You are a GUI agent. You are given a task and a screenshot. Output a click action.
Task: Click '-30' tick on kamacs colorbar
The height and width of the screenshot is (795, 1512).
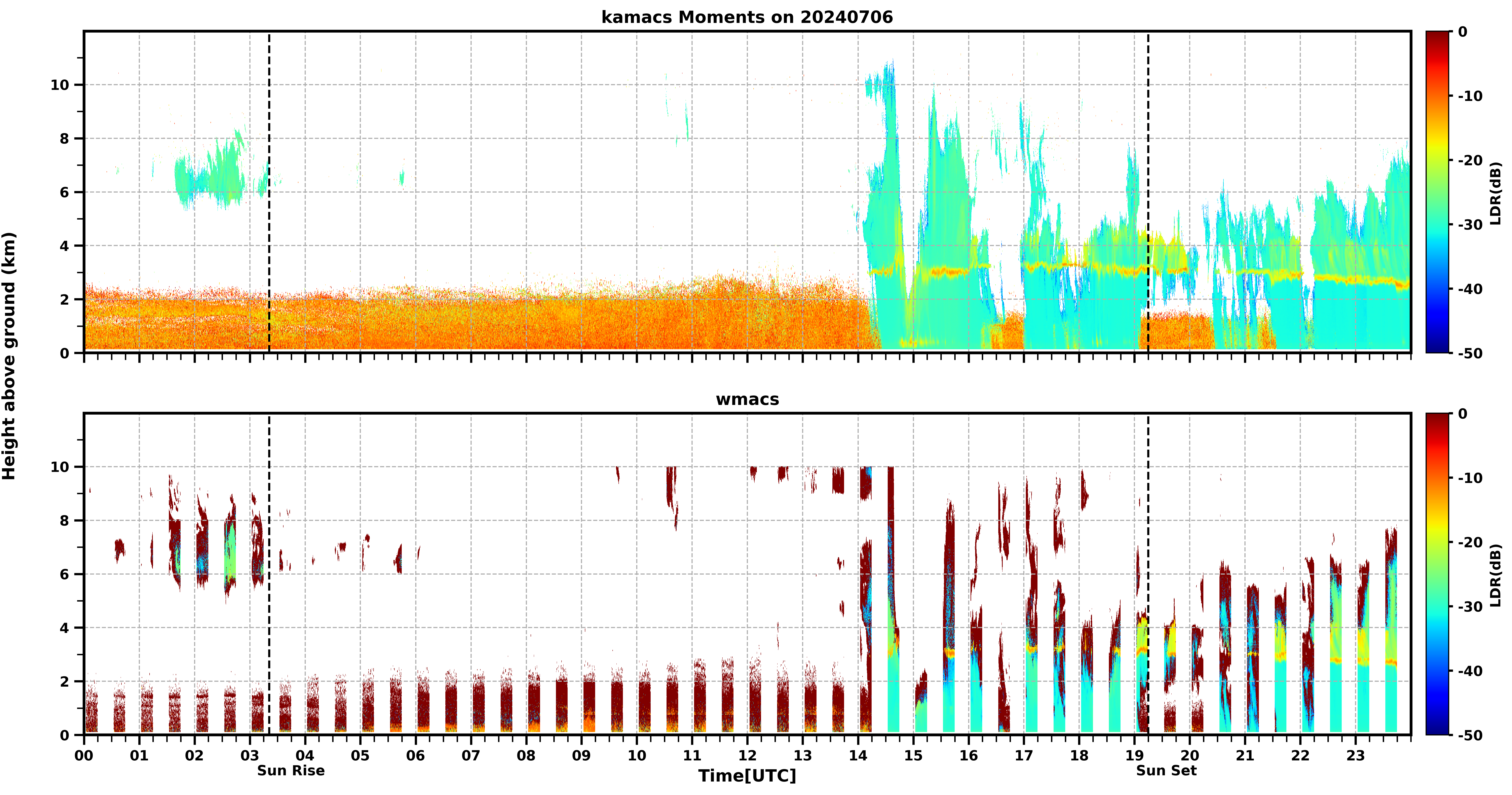click(x=1470, y=224)
